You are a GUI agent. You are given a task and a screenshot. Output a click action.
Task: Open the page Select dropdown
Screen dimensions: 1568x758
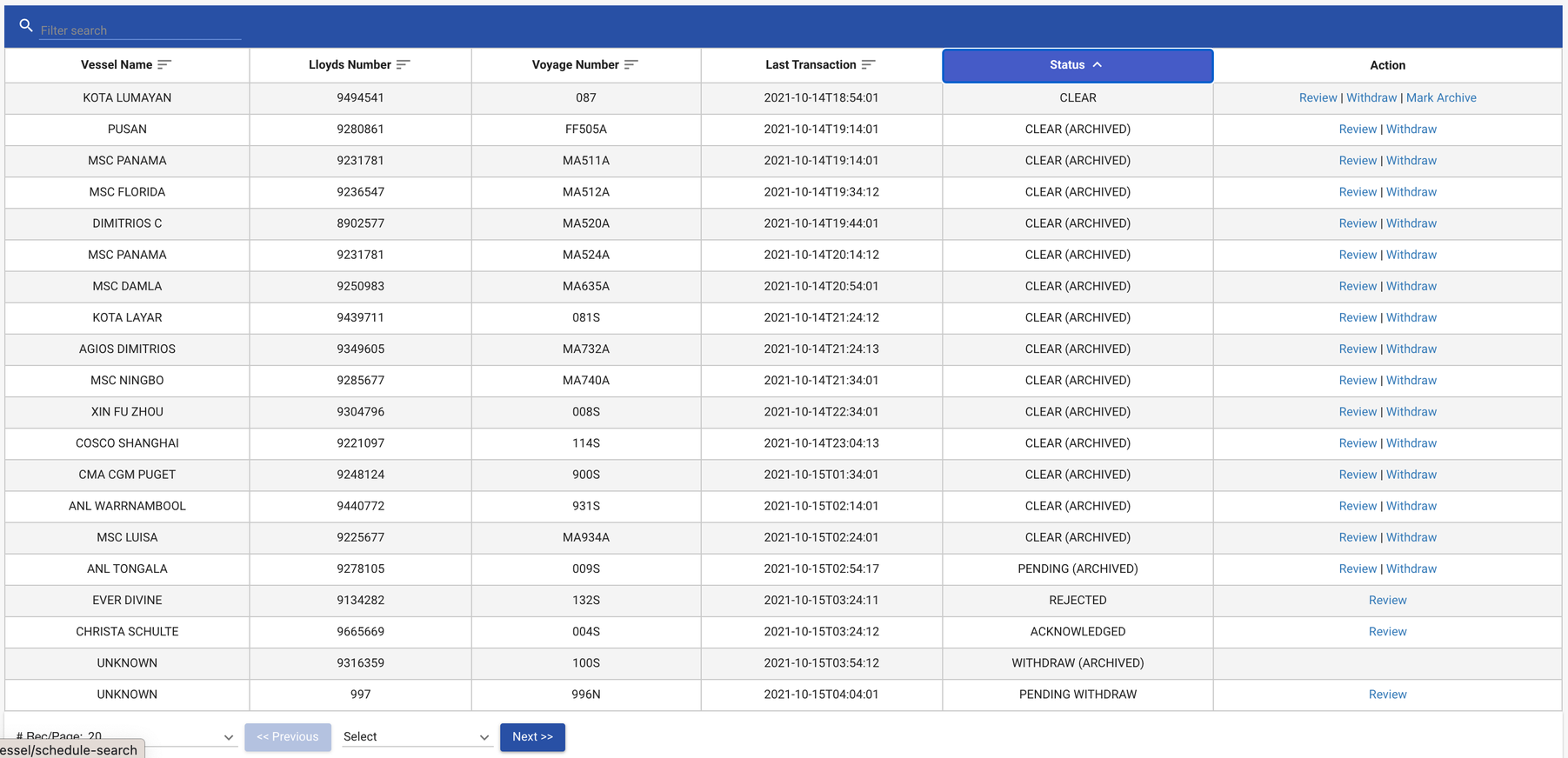coord(417,737)
